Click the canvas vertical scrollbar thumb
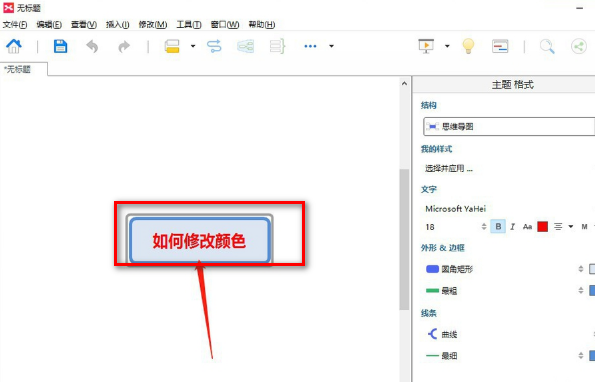The height and width of the screenshot is (382, 595). (404, 240)
